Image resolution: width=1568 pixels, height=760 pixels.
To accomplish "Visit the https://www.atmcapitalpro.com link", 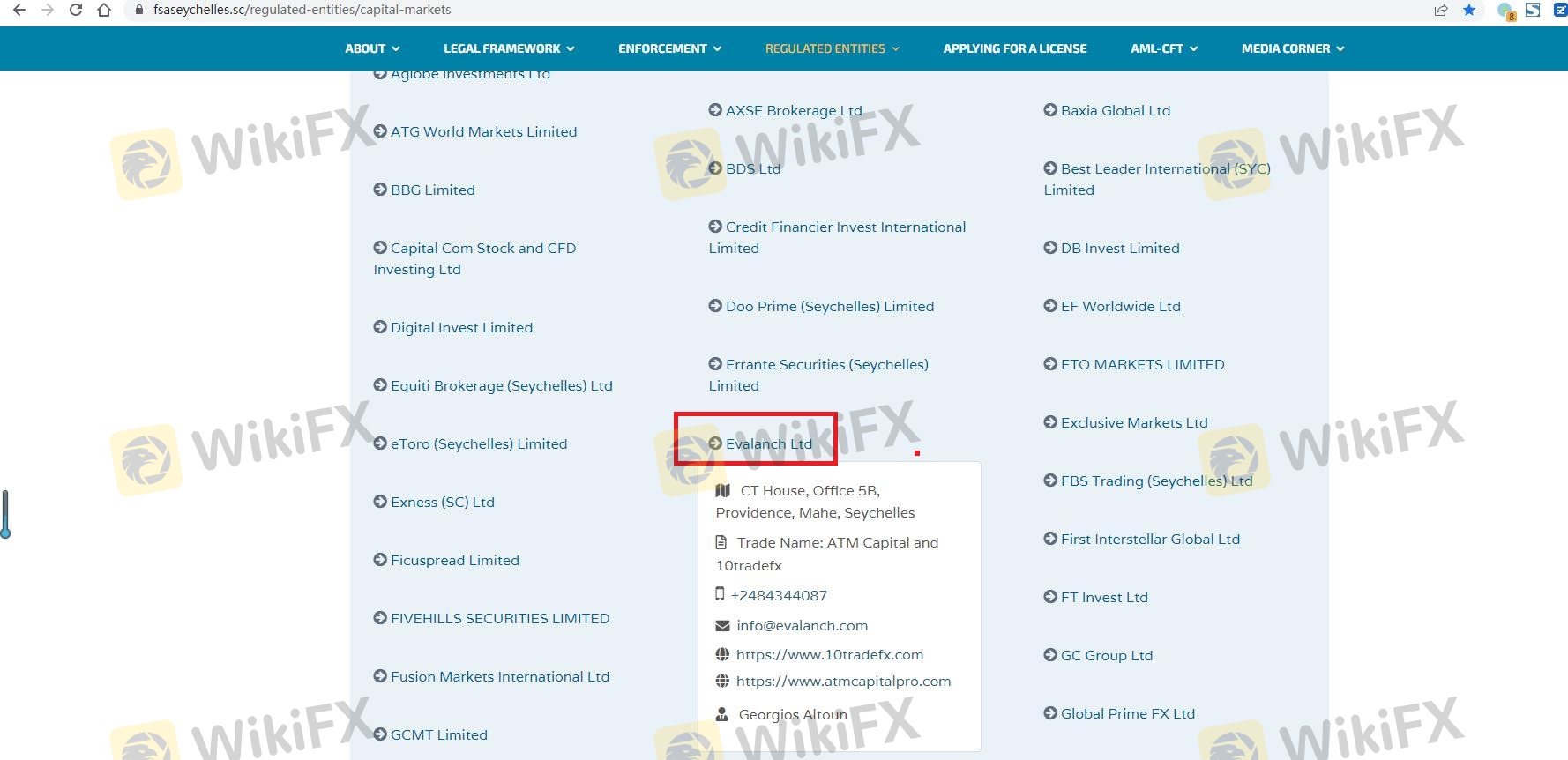I will 844,681.
